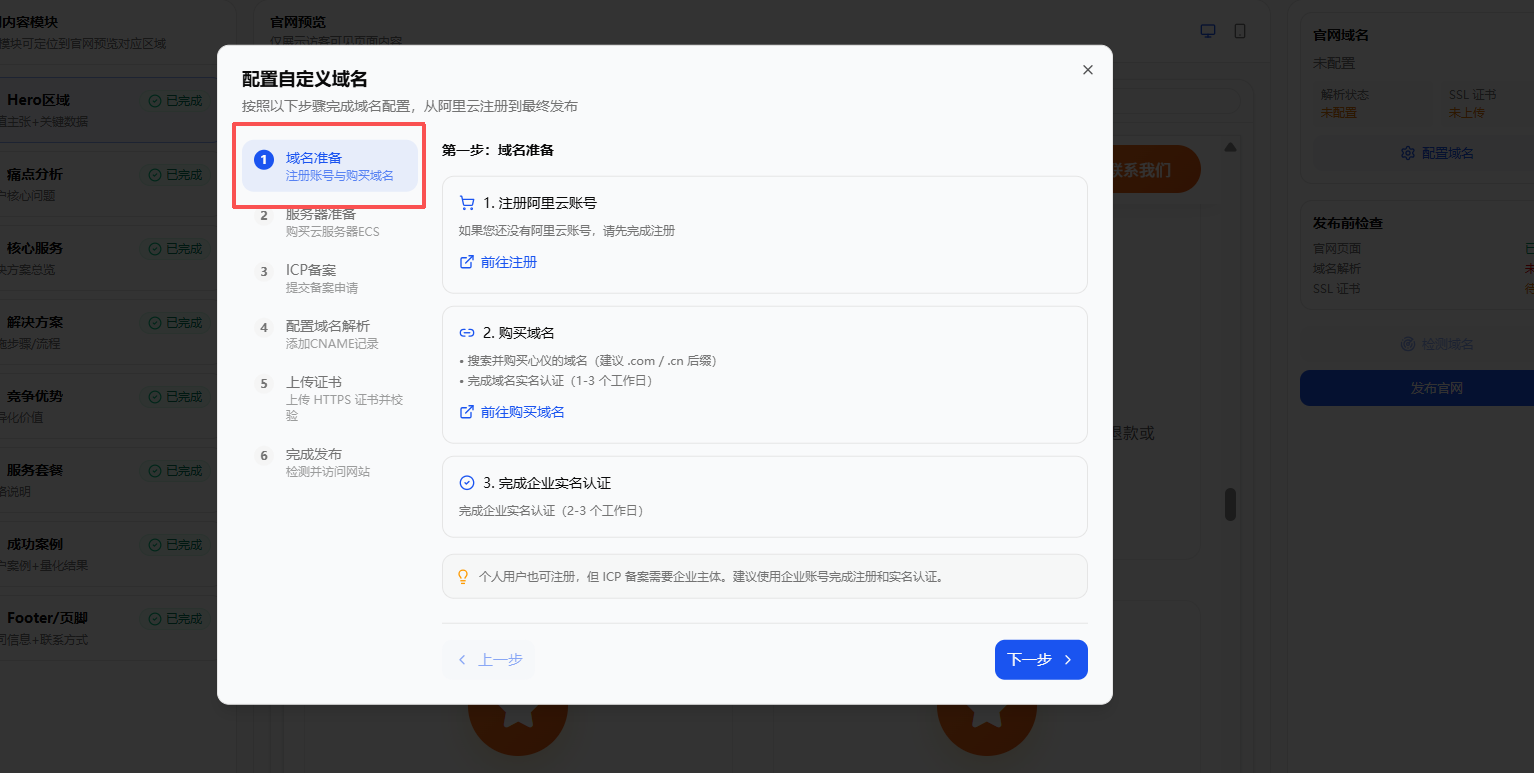Click the background preview scrollbar thumb
Viewport: 1534px width, 773px height.
click(1230, 504)
